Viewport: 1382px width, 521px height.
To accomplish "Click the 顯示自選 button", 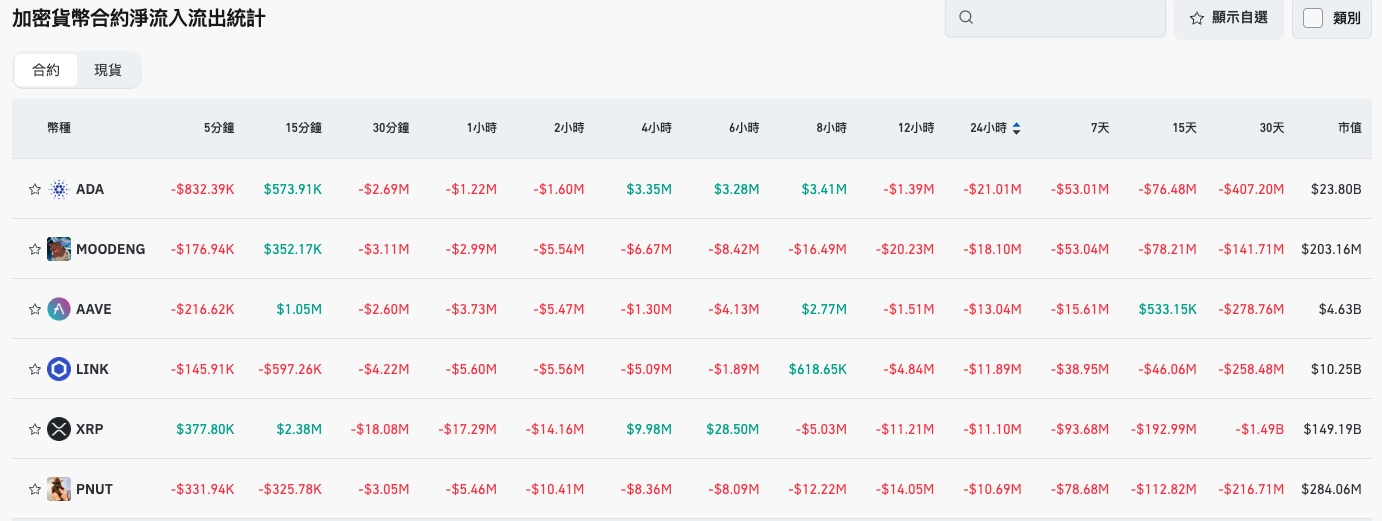I will pyautogui.click(x=1228, y=18).
